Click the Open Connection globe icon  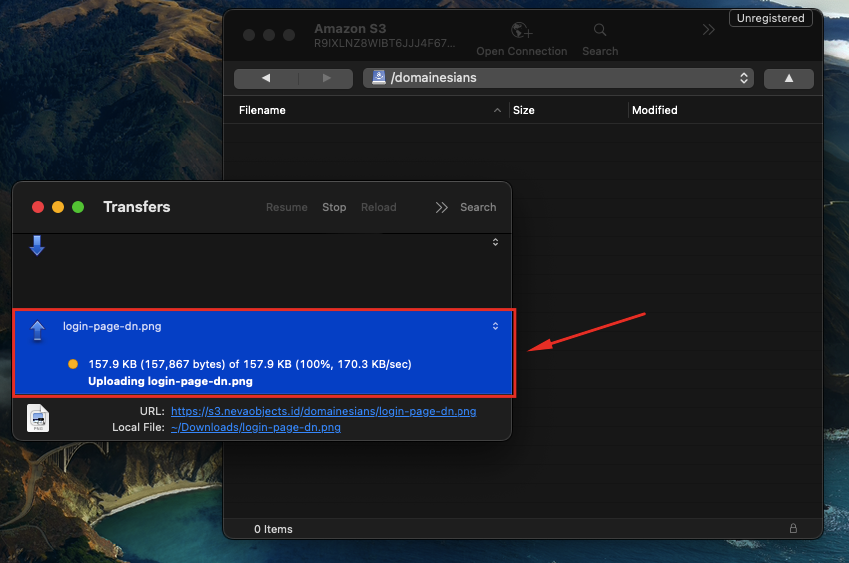(521, 30)
